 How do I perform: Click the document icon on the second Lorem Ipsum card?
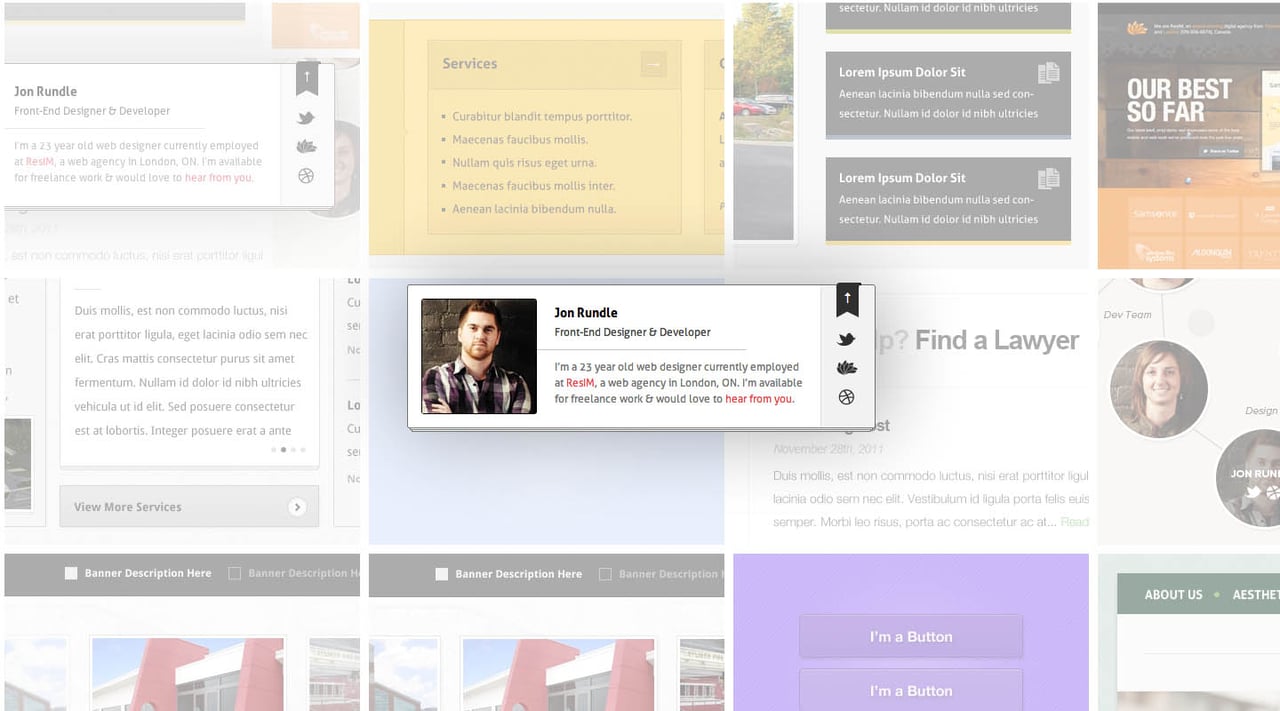tap(1048, 178)
